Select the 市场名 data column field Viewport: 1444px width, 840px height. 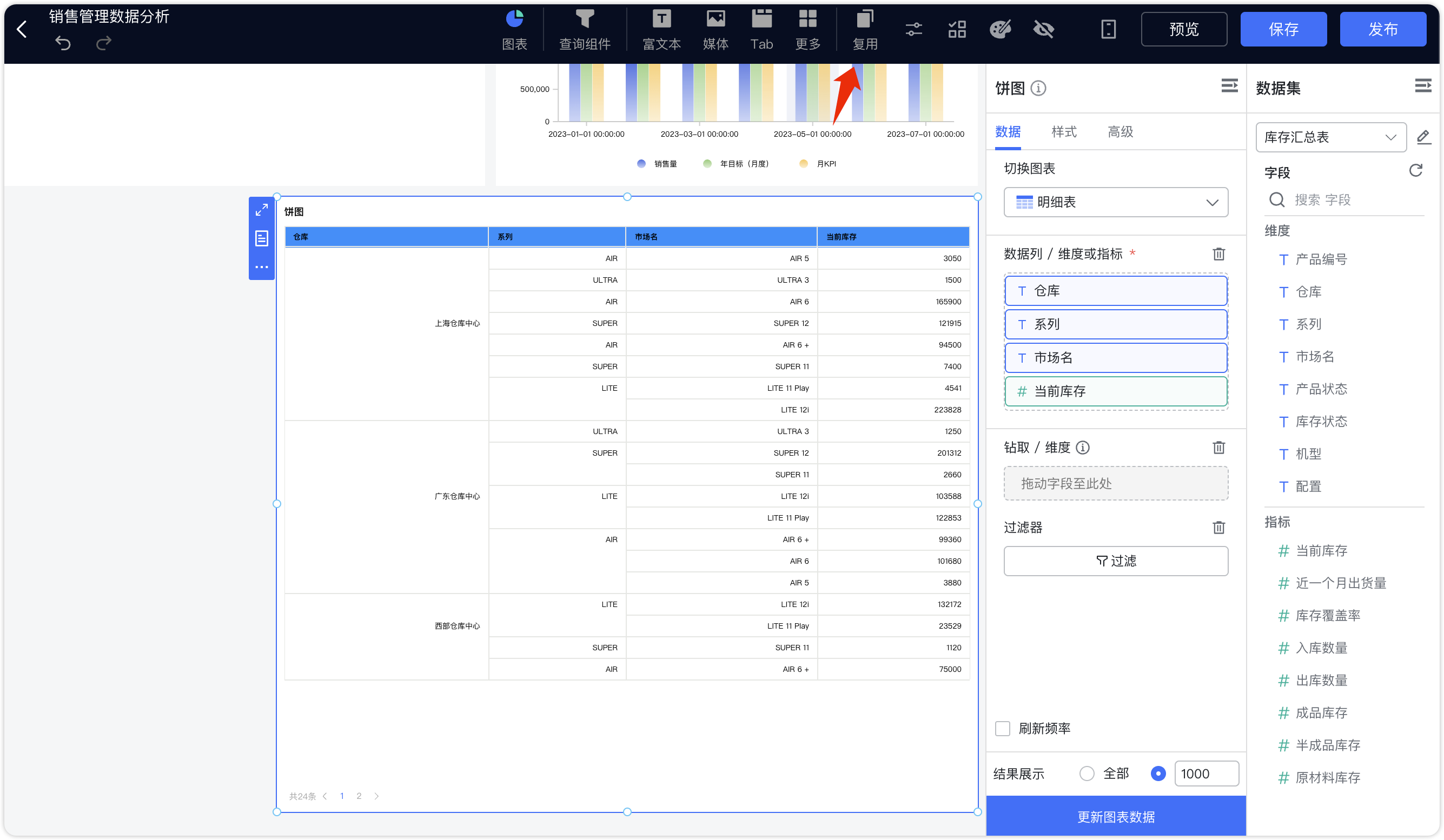[x=1115, y=358]
